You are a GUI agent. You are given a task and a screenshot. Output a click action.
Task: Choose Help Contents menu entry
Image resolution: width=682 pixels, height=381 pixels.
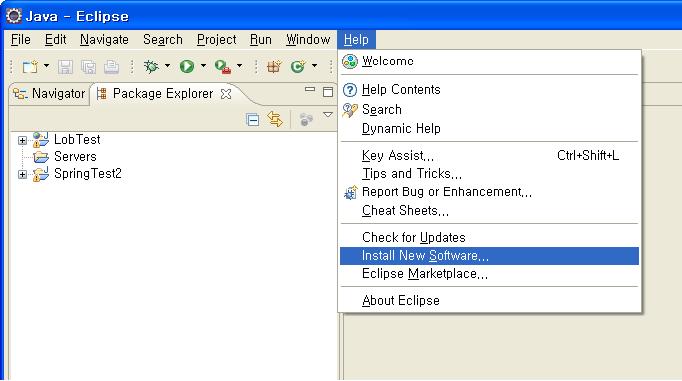point(489,90)
